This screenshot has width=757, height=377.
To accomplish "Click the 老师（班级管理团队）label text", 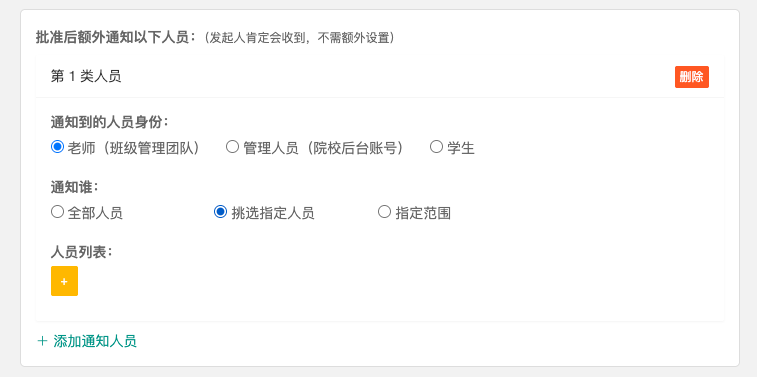I will [x=134, y=148].
